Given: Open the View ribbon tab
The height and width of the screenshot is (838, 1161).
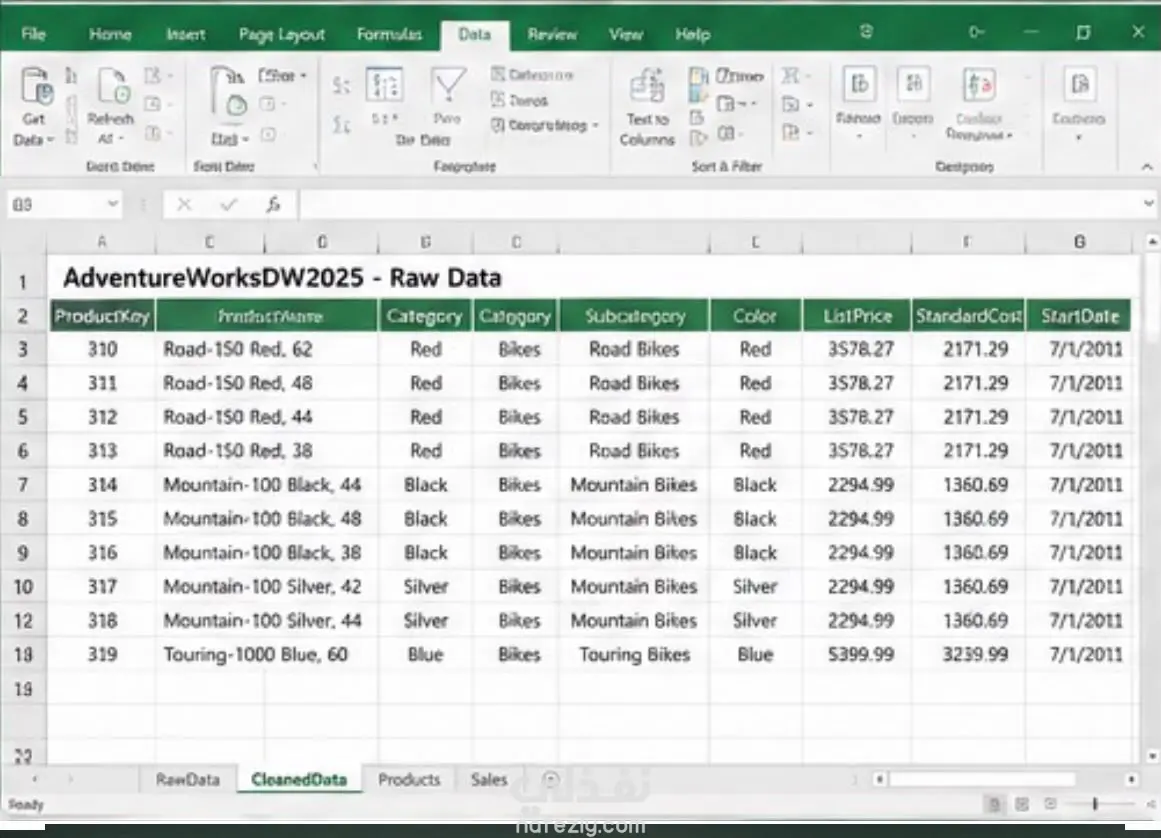Looking at the screenshot, I should coord(626,34).
